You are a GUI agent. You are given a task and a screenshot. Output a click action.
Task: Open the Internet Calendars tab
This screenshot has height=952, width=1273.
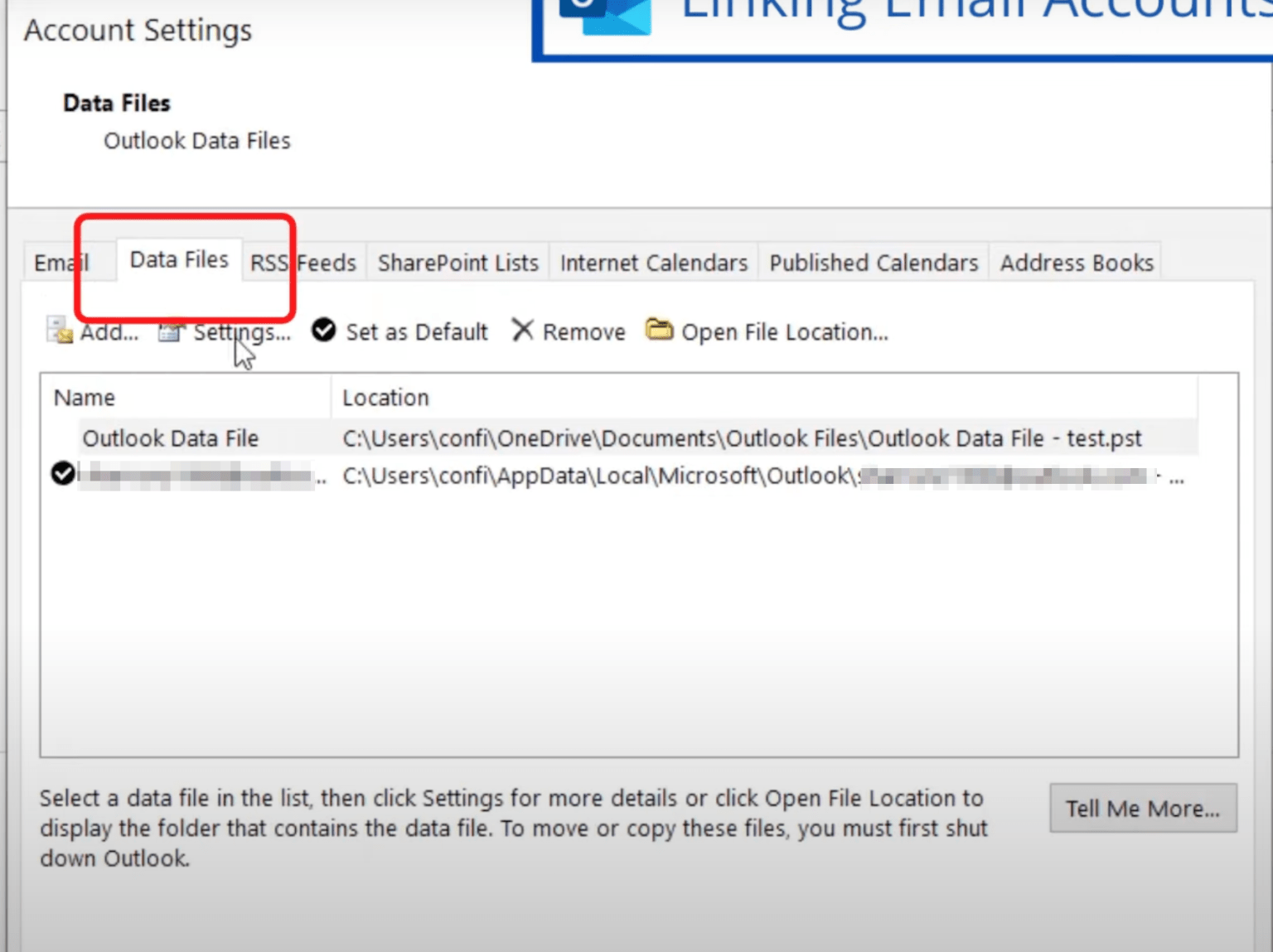[653, 262]
